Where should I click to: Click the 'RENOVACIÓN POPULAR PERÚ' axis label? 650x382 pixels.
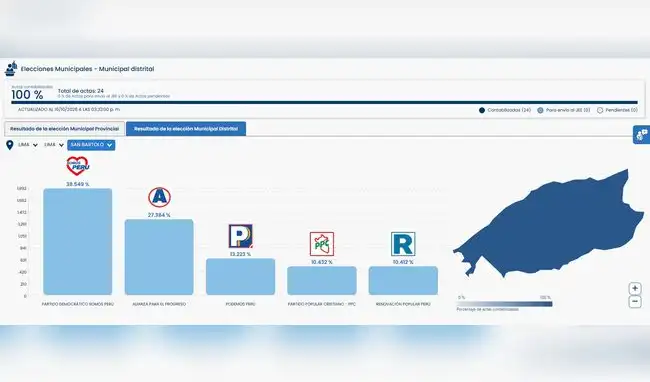tap(403, 304)
